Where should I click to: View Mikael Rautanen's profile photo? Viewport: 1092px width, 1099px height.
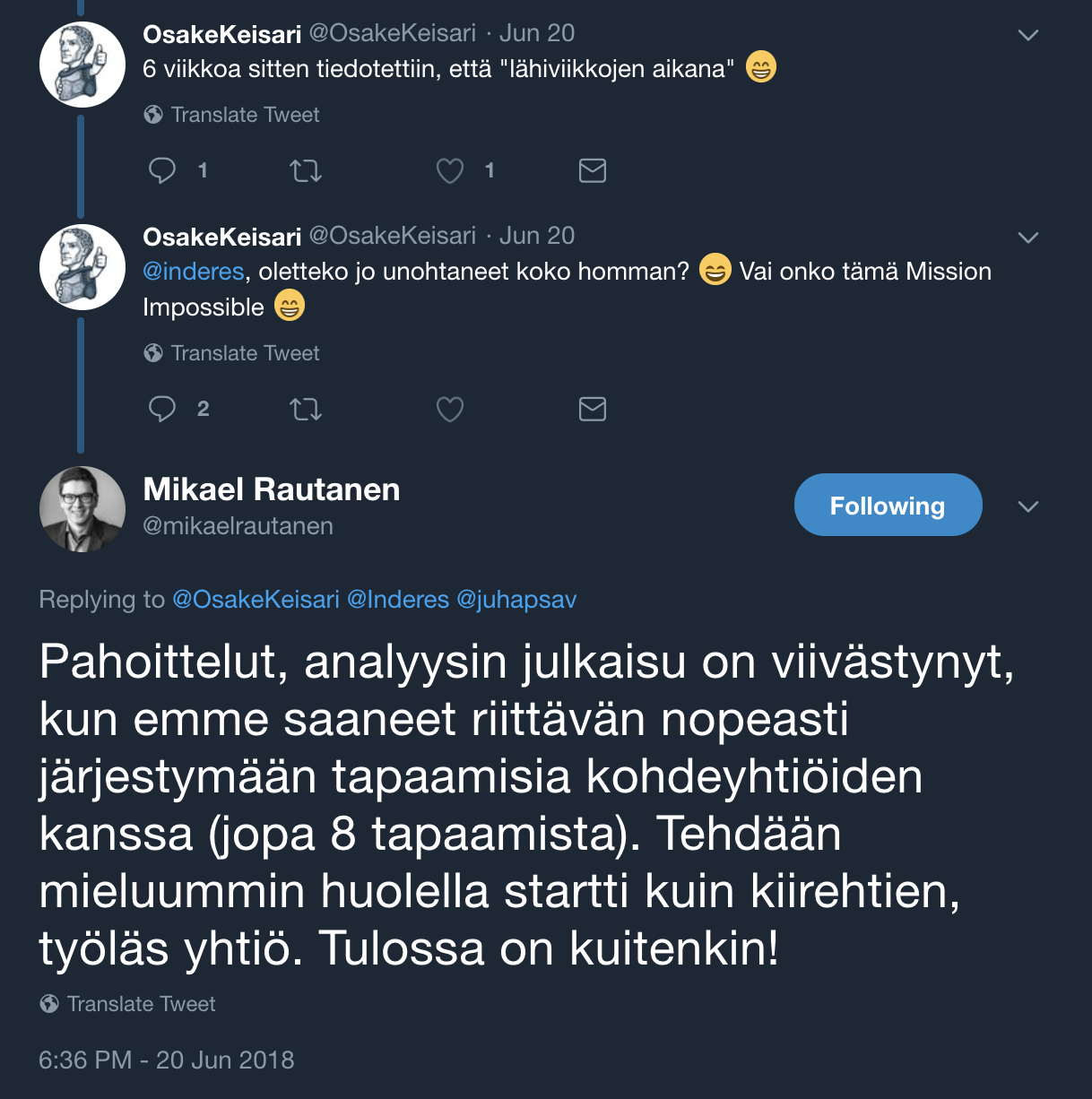[82, 508]
